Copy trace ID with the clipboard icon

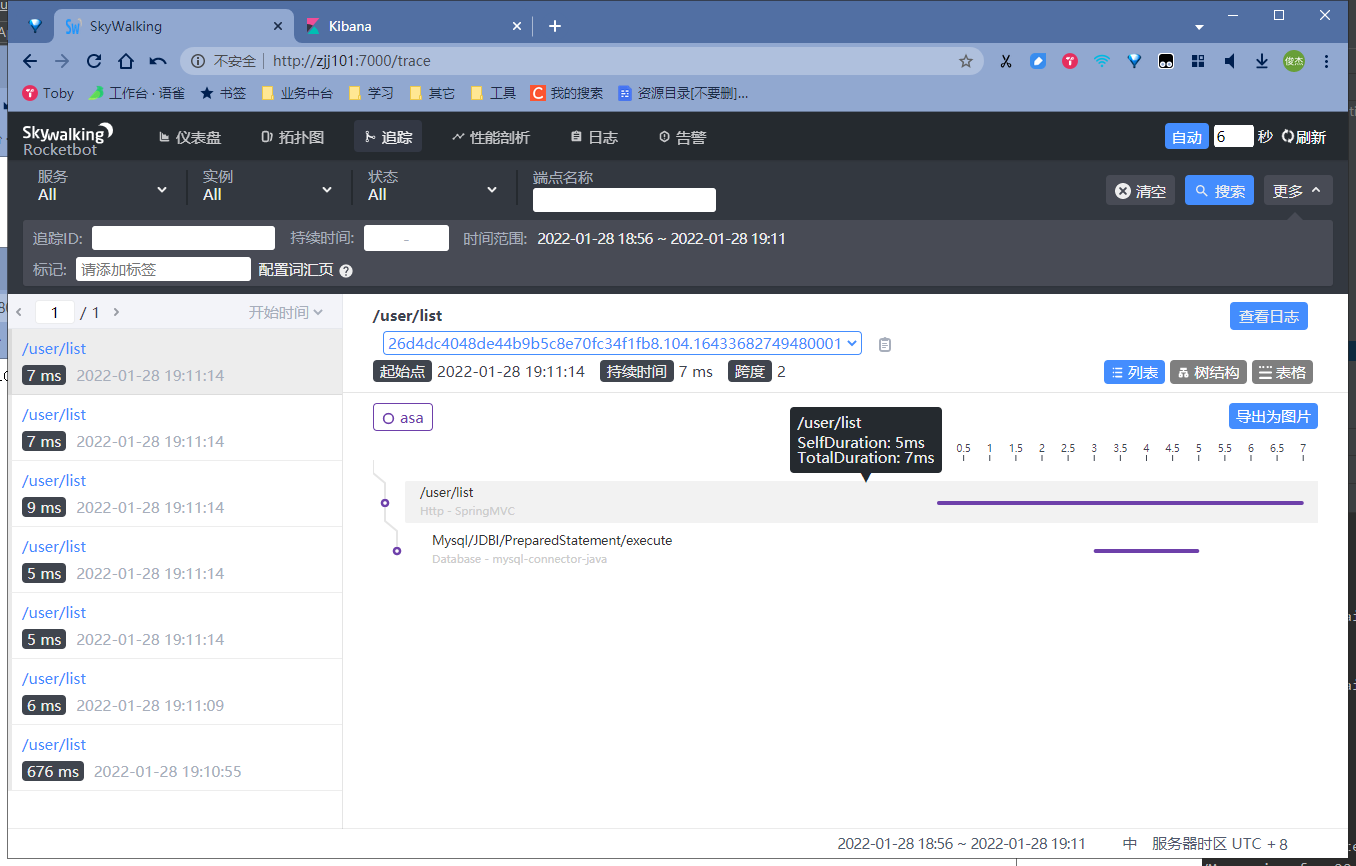884,343
